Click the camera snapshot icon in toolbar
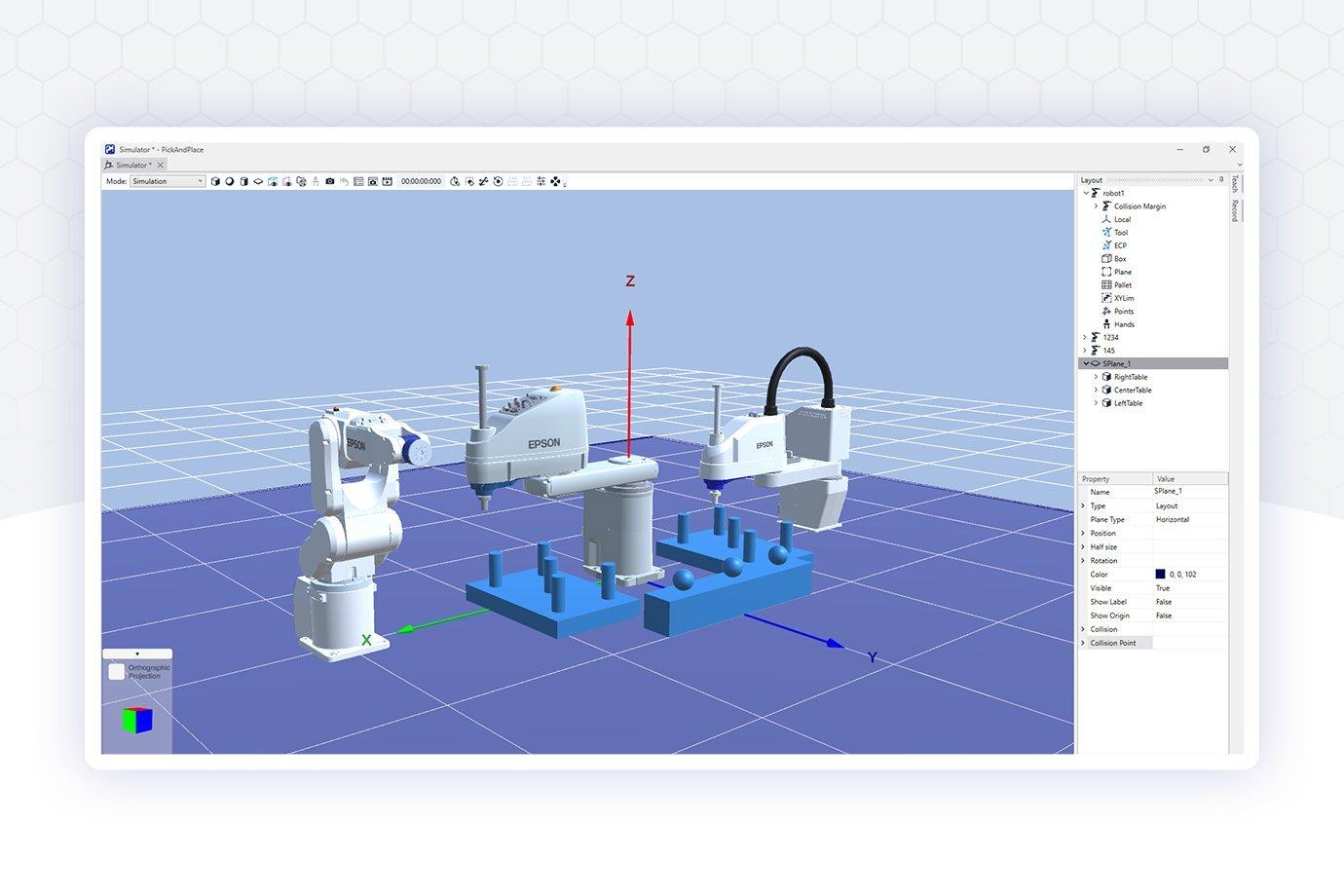Screen dimensions: 1344x896 click(x=330, y=181)
